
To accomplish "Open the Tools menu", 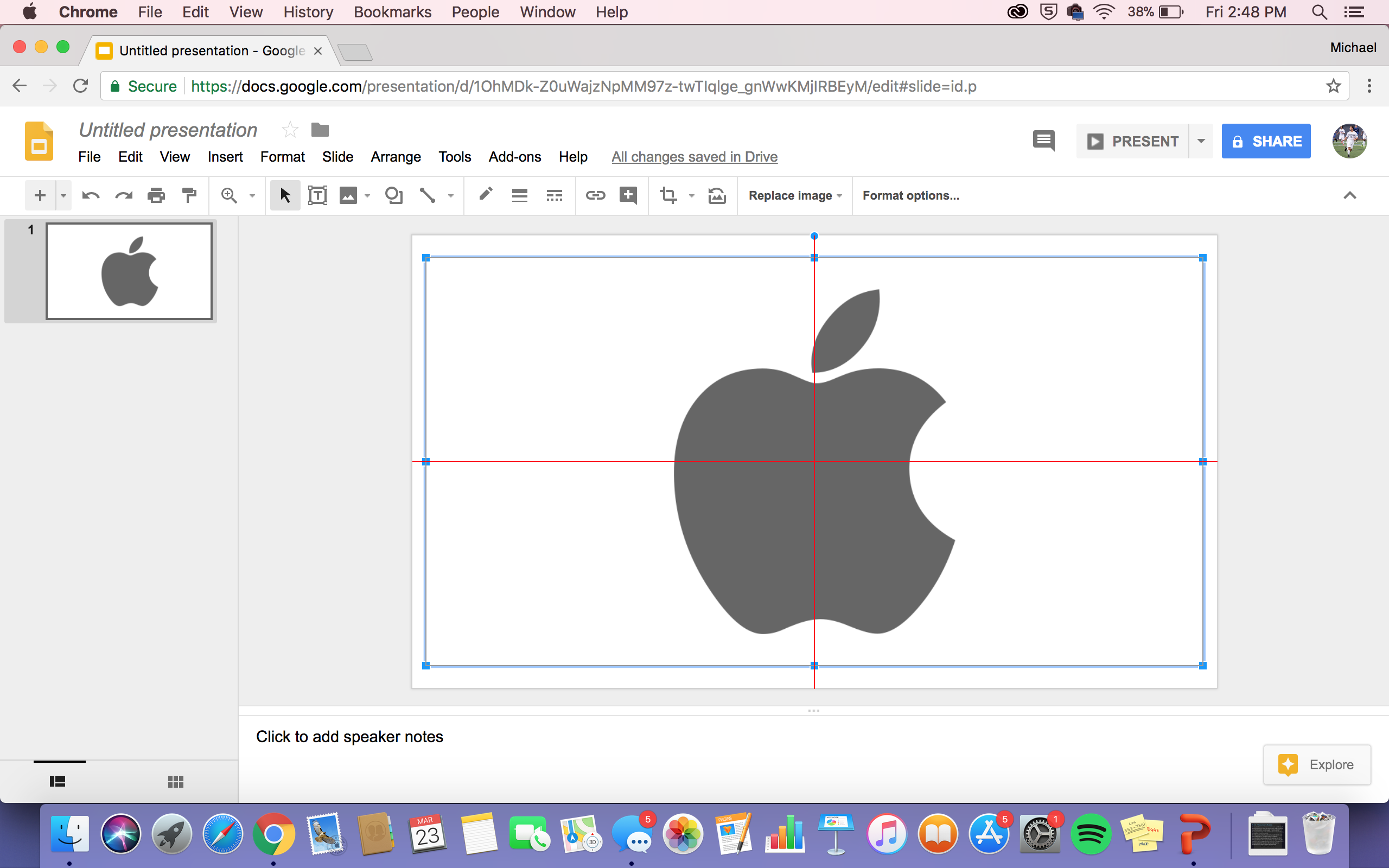I will 455,157.
